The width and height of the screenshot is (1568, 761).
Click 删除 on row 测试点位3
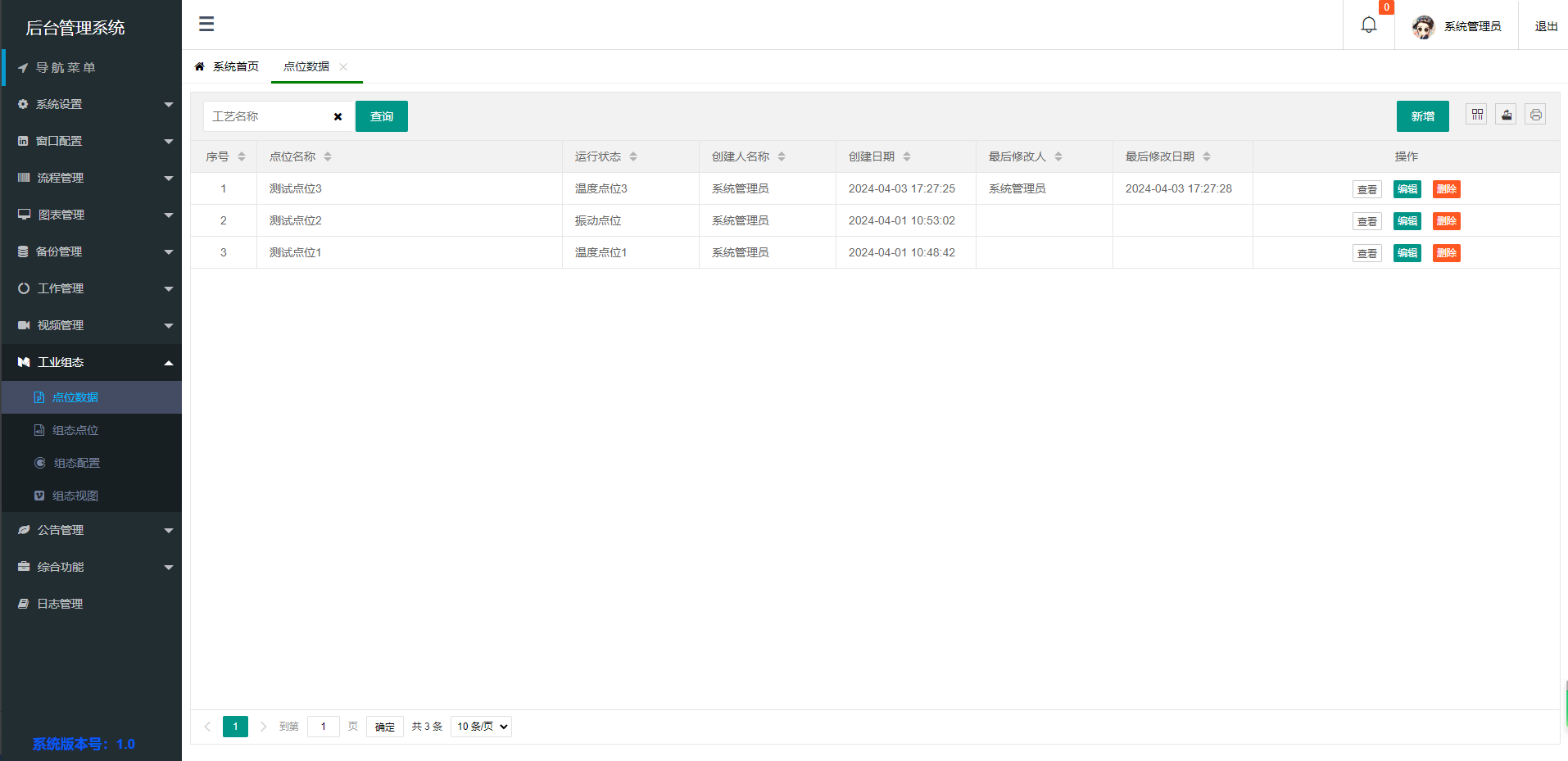tap(1446, 188)
